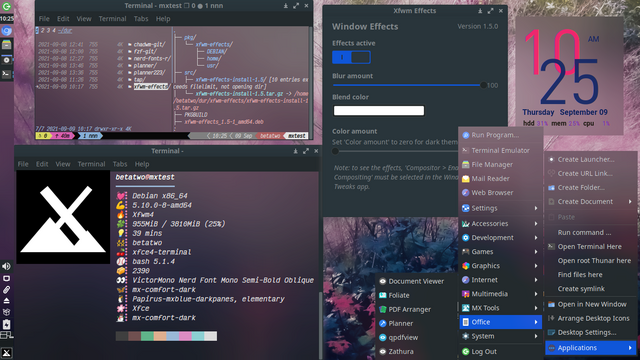640x360 pixels.
Task: Click the eject removable media icon
Action: (x=6, y=301)
